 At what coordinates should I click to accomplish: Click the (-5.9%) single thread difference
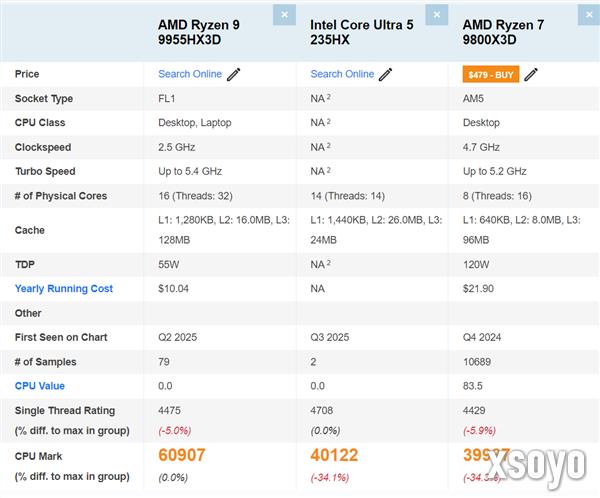479,431
